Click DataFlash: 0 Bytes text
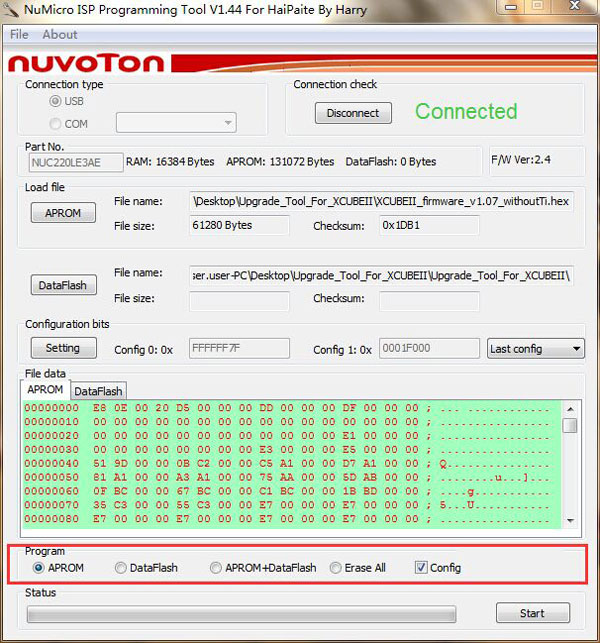 [391, 162]
